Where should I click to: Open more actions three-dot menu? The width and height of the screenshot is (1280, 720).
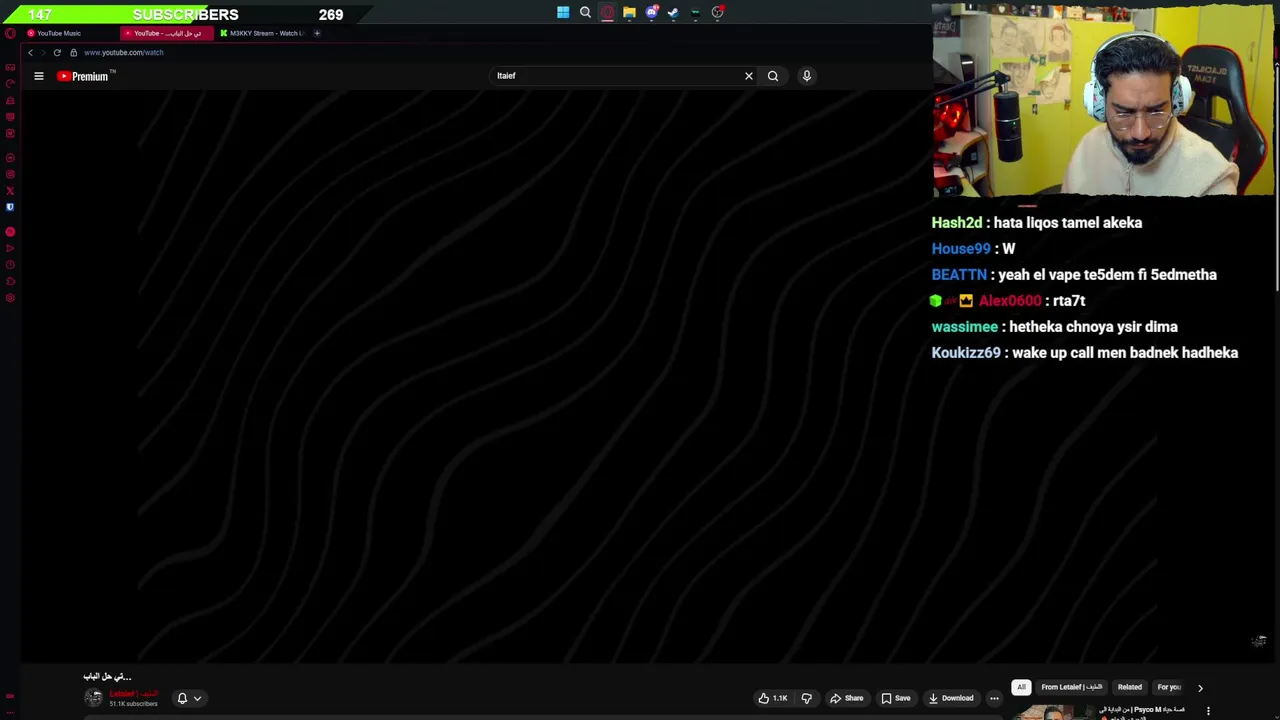pyautogui.click(x=994, y=698)
